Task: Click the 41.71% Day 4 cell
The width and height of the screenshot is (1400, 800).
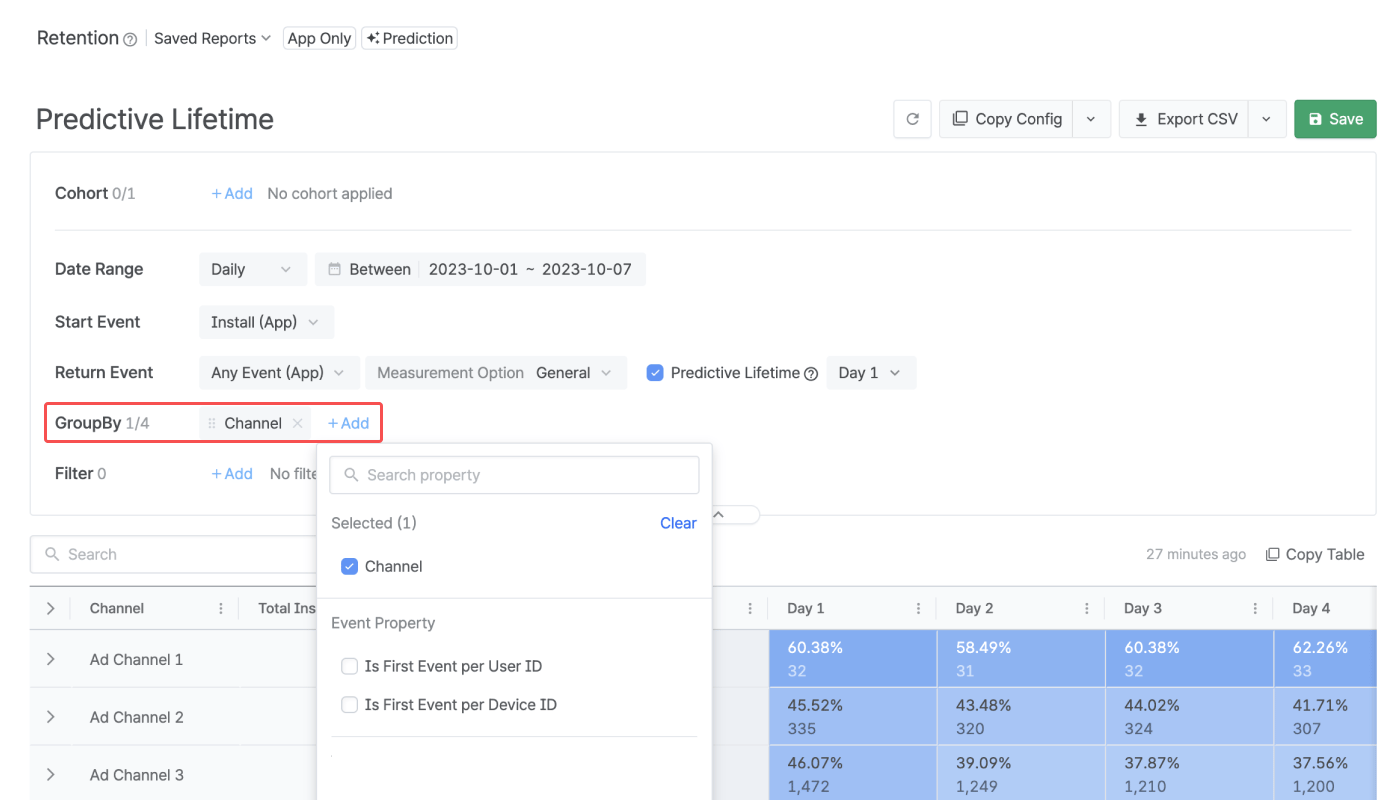Action: pos(1326,717)
